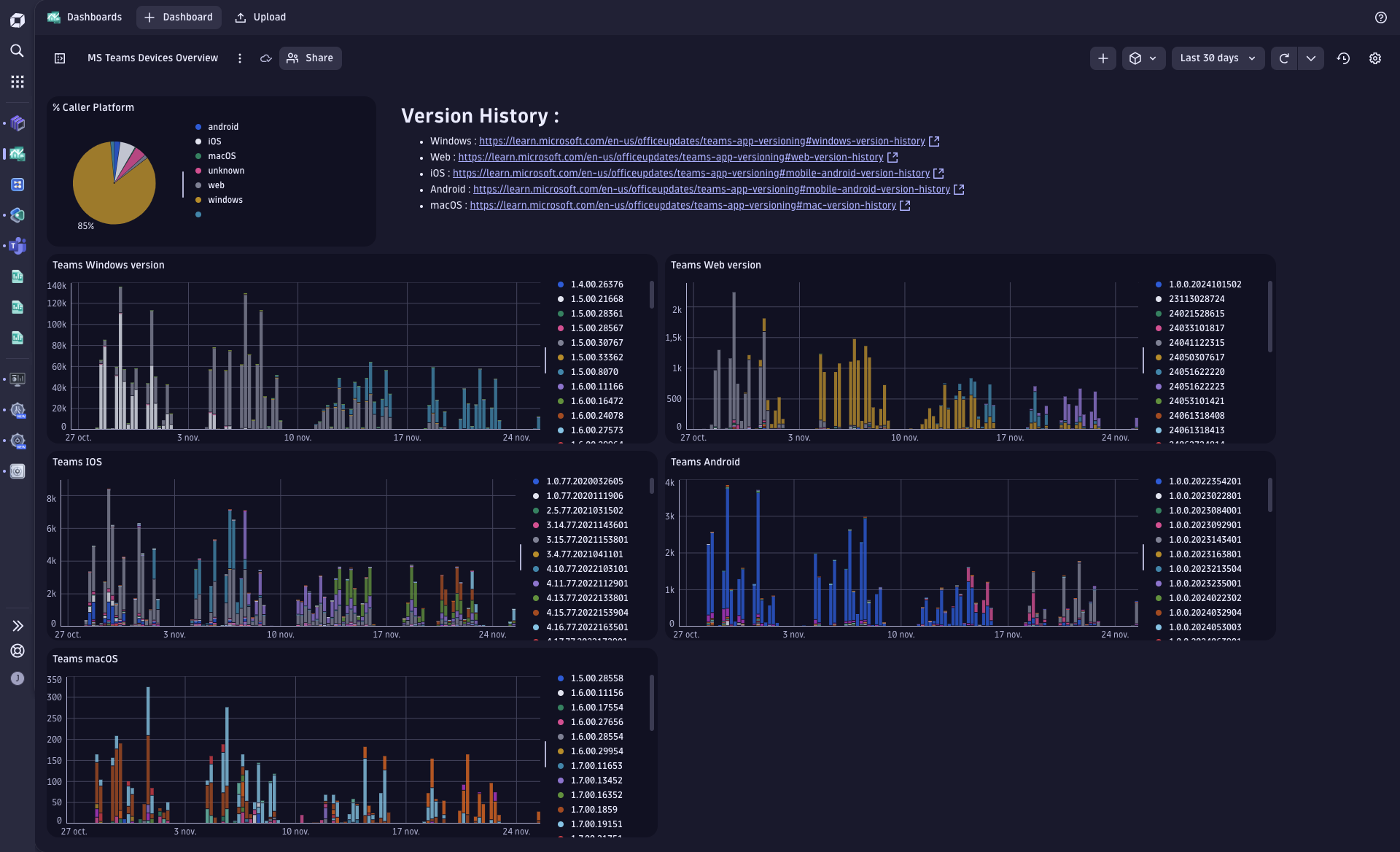The image size is (1400, 852).
Task: Click the 85% pie chart label
Action: click(x=86, y=226)
